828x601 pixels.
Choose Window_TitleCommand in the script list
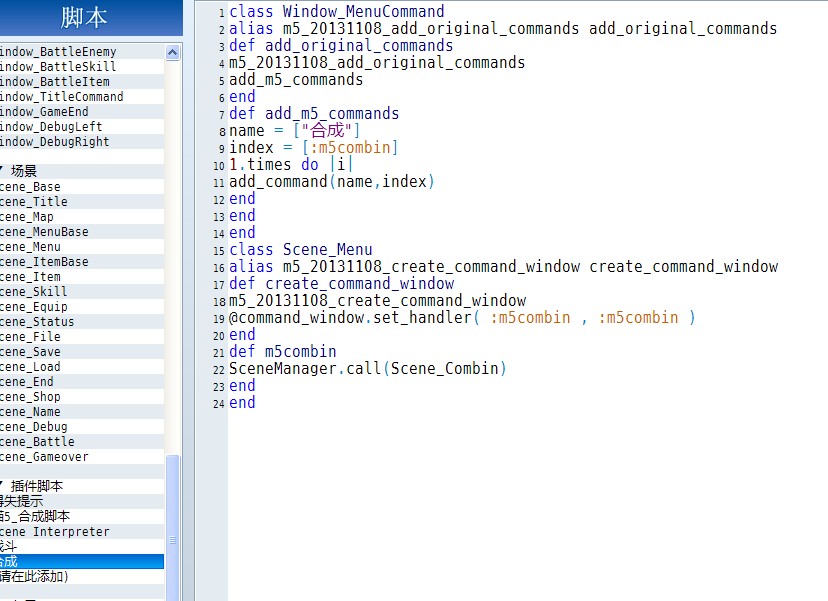tap(82, 97)
